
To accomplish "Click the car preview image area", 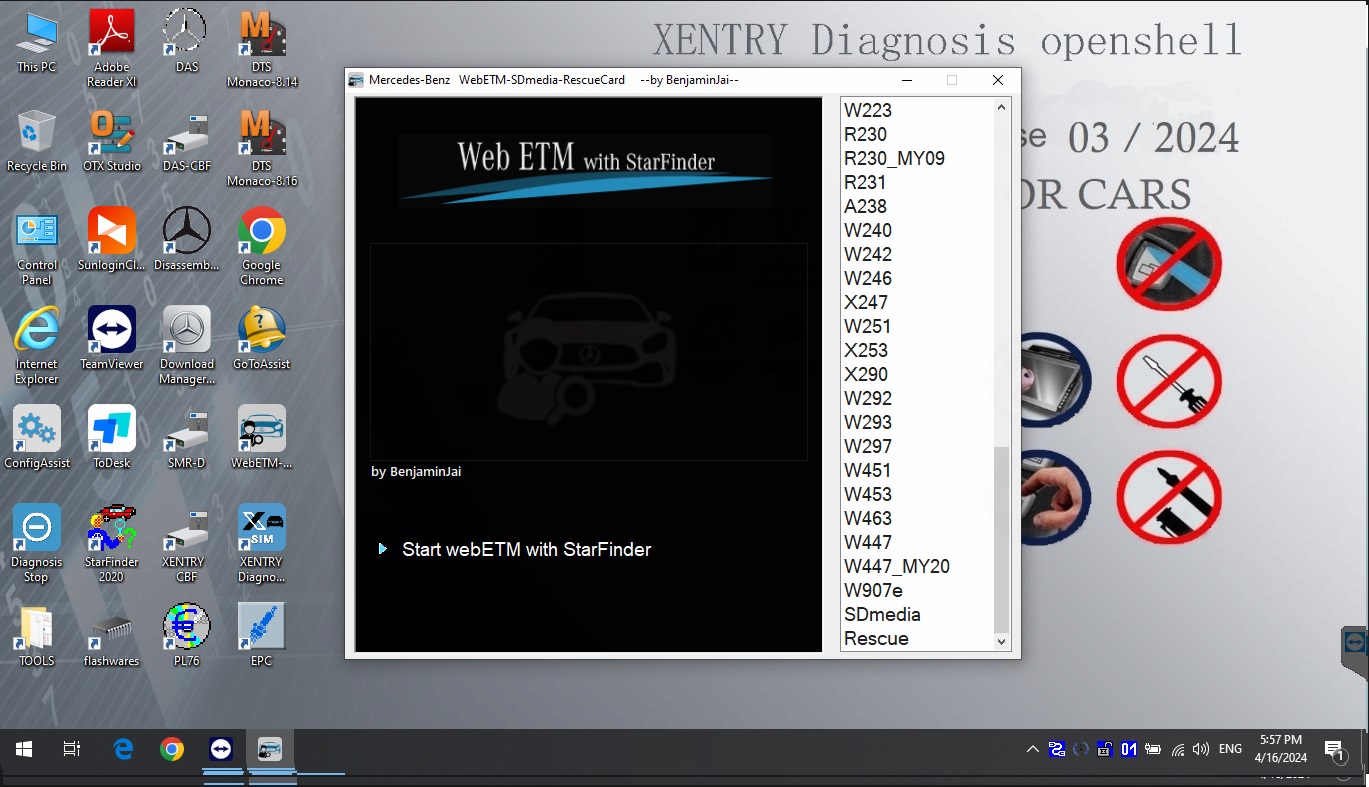I will pyautogui.click(x=589, y=351).
